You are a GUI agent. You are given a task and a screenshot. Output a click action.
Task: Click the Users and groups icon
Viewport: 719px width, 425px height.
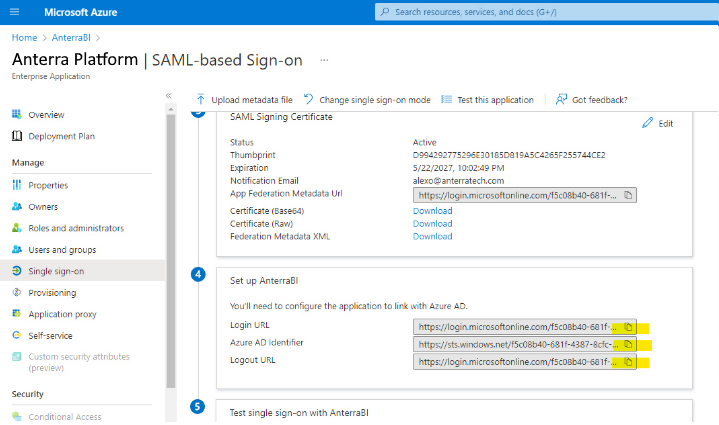click(17, 249)
